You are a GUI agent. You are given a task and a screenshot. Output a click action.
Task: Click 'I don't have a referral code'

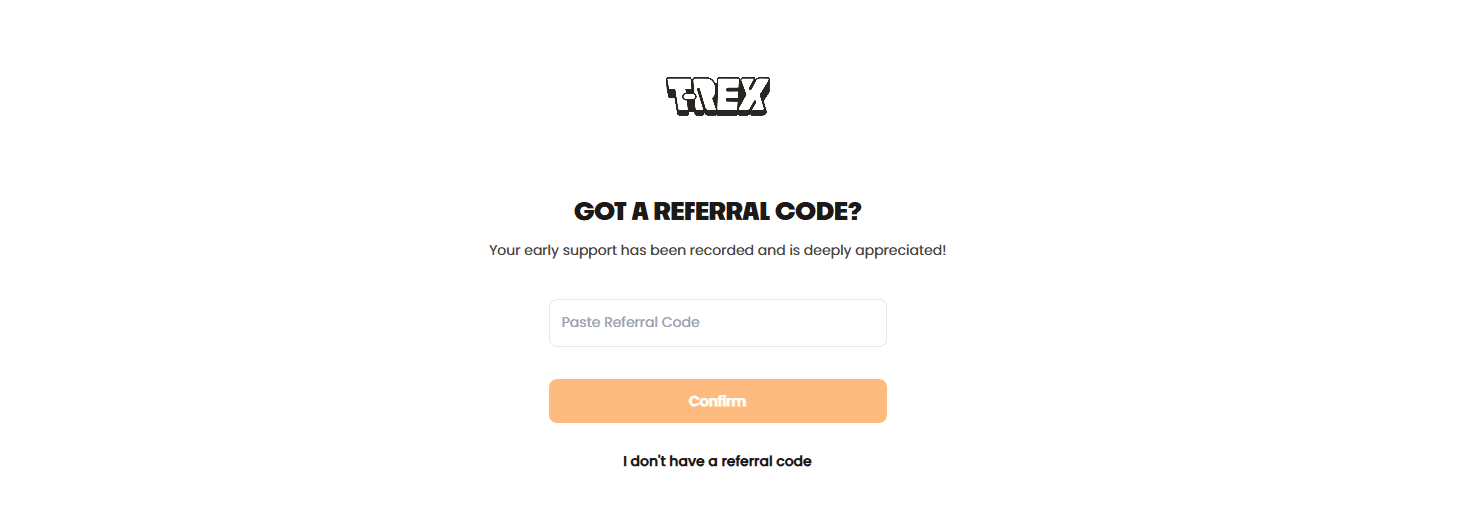coord(717,461)
